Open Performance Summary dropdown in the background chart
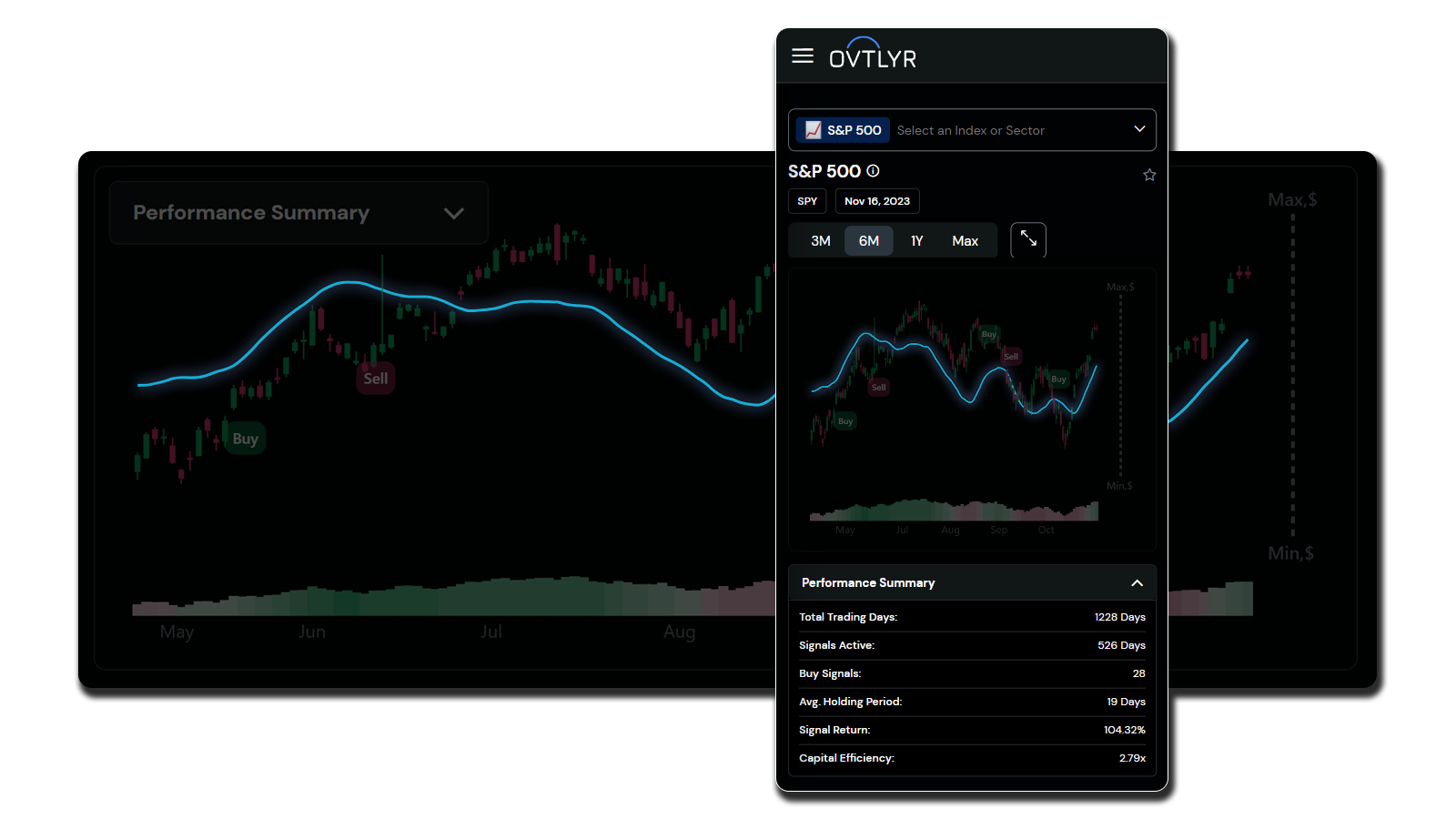The height and width of the screenshot is (819, 1456). coord(298,213)
